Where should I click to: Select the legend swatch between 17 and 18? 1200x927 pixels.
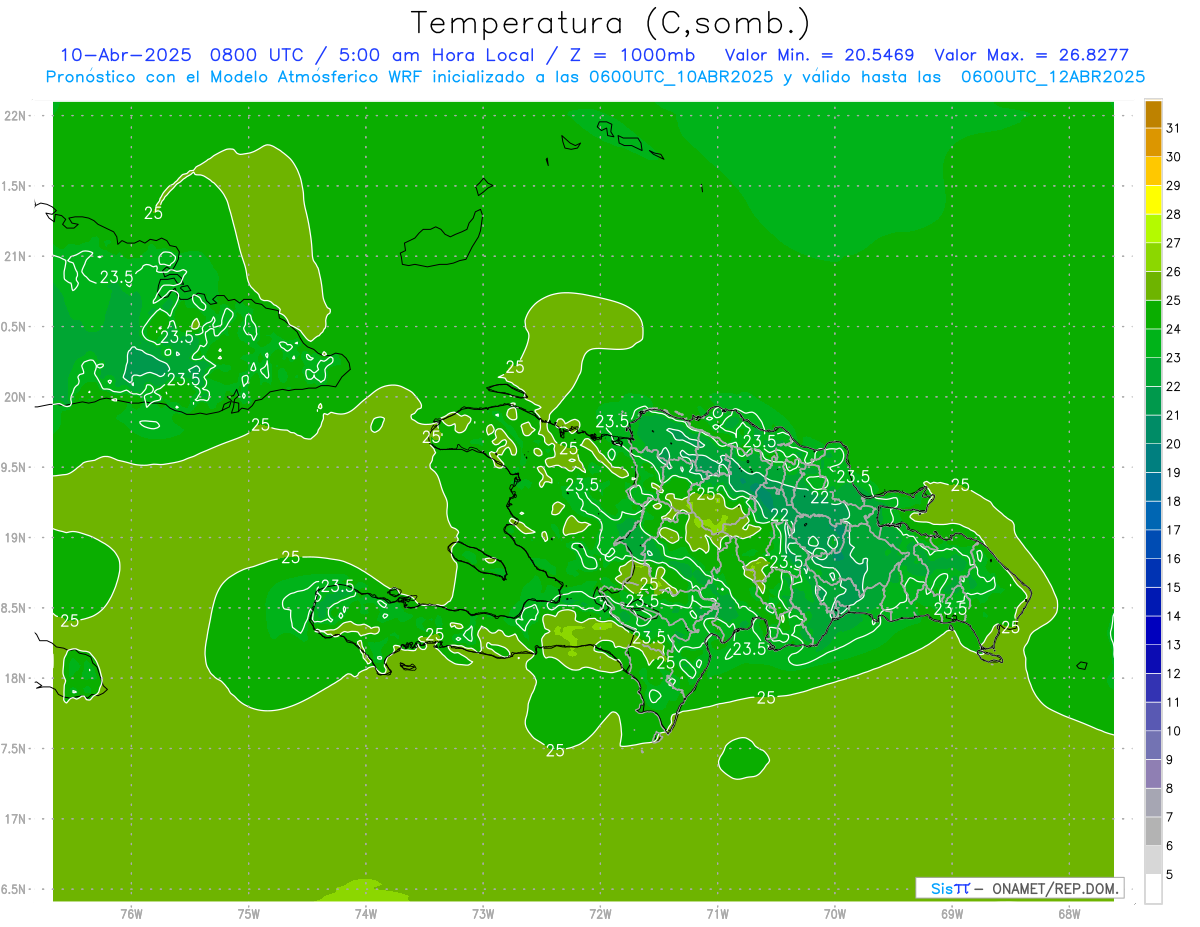1153,515
